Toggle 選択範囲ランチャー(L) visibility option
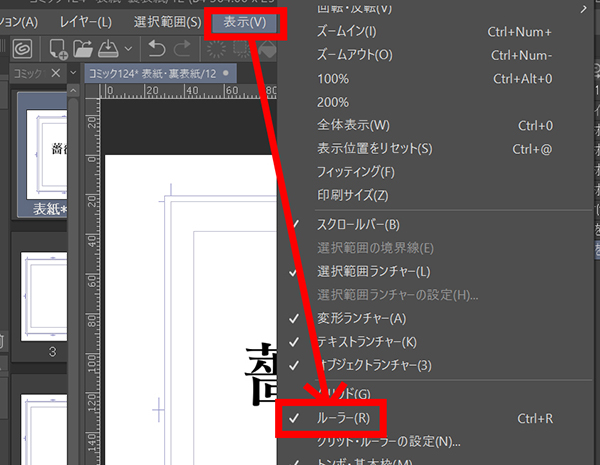 click(x=373, y=271)
